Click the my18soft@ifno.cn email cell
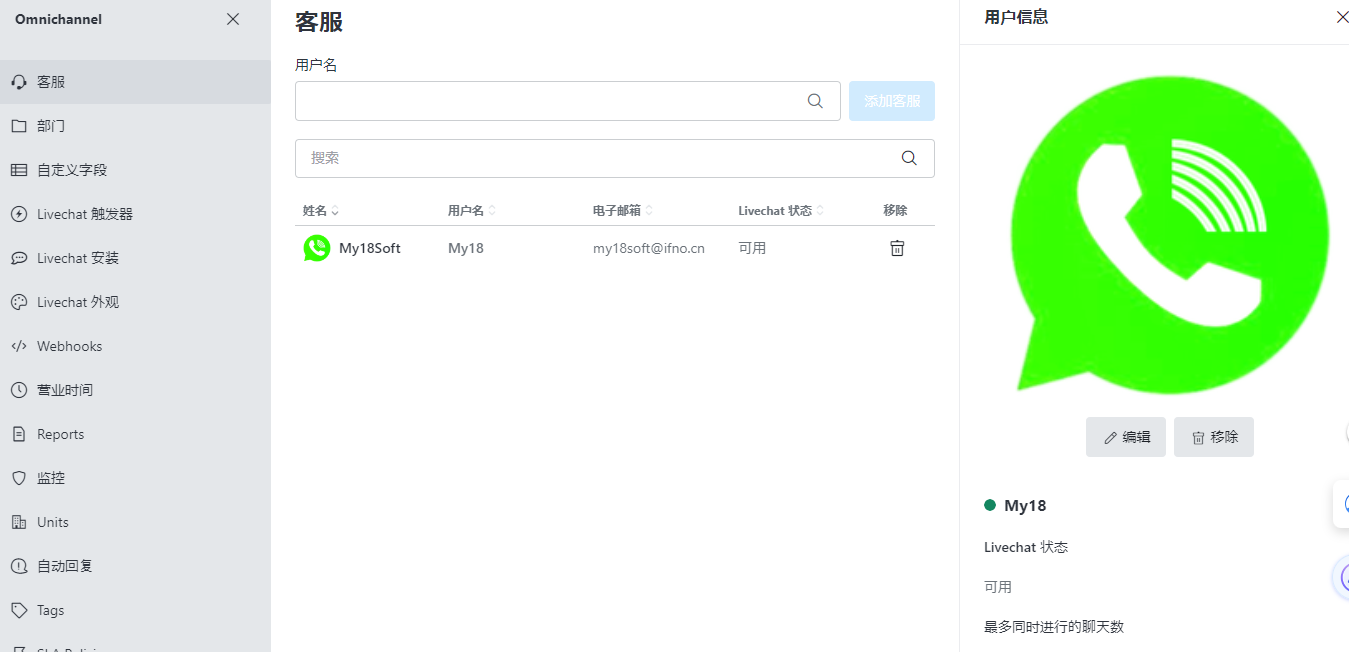1349x652 pixels. pos(649,248)
